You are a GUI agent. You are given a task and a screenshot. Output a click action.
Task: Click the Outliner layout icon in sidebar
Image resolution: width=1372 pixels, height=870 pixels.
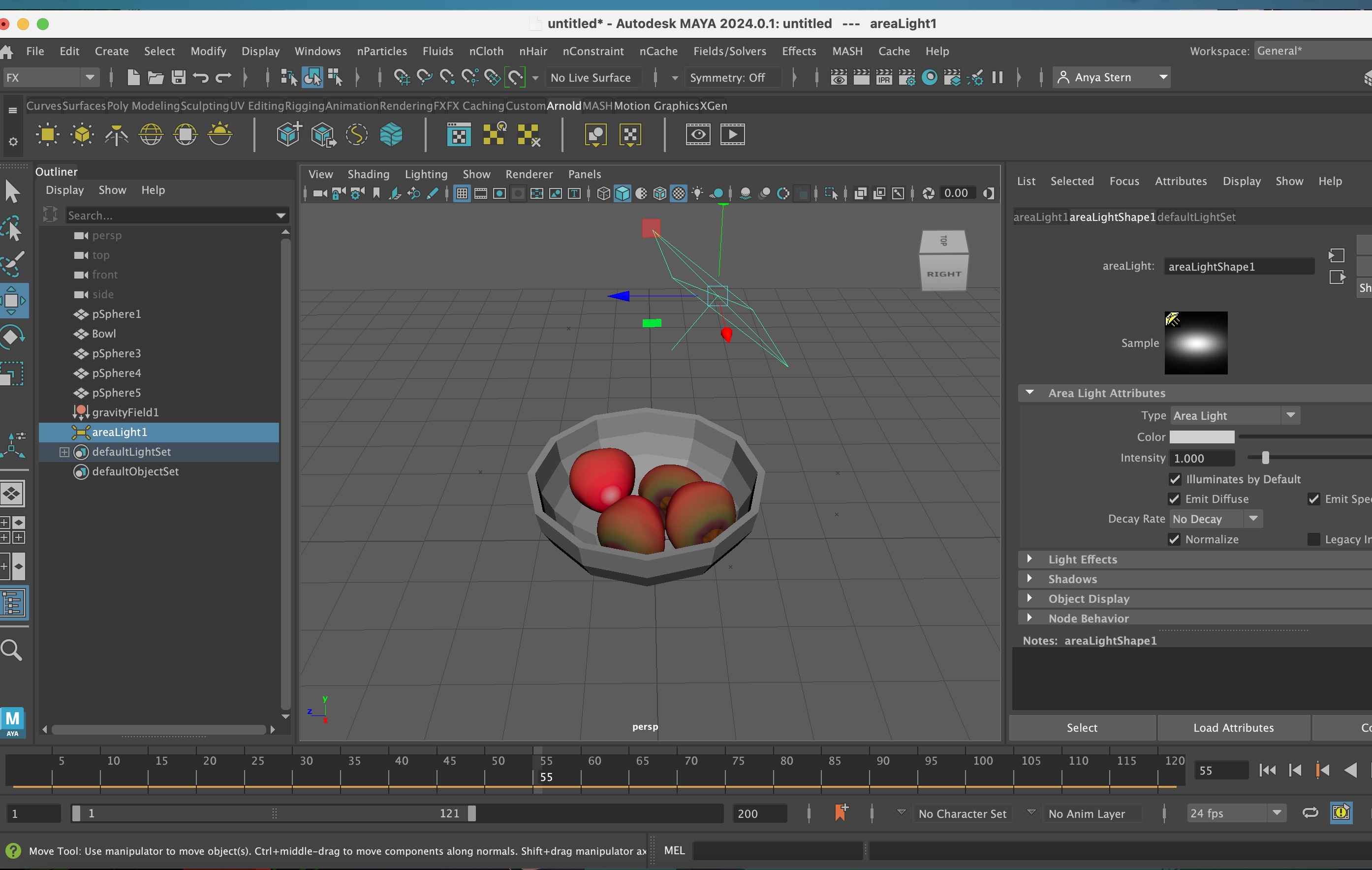(x=12, y=603)
